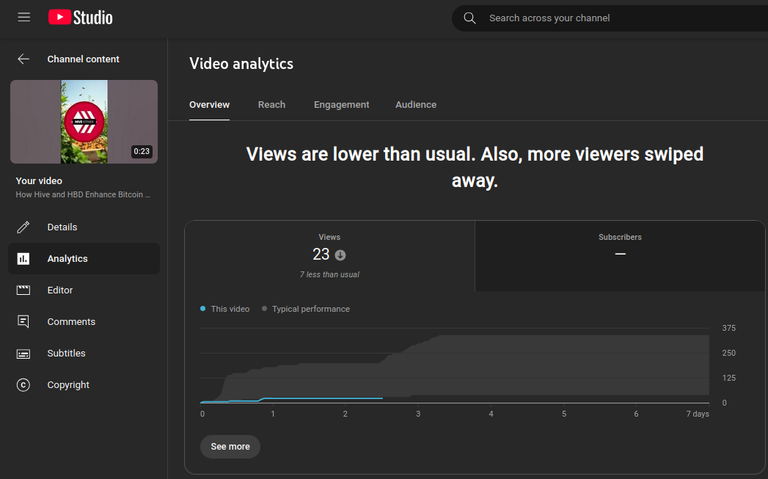Open the hamburger navigation menu
Screen dimensions: 768x479
24,18
